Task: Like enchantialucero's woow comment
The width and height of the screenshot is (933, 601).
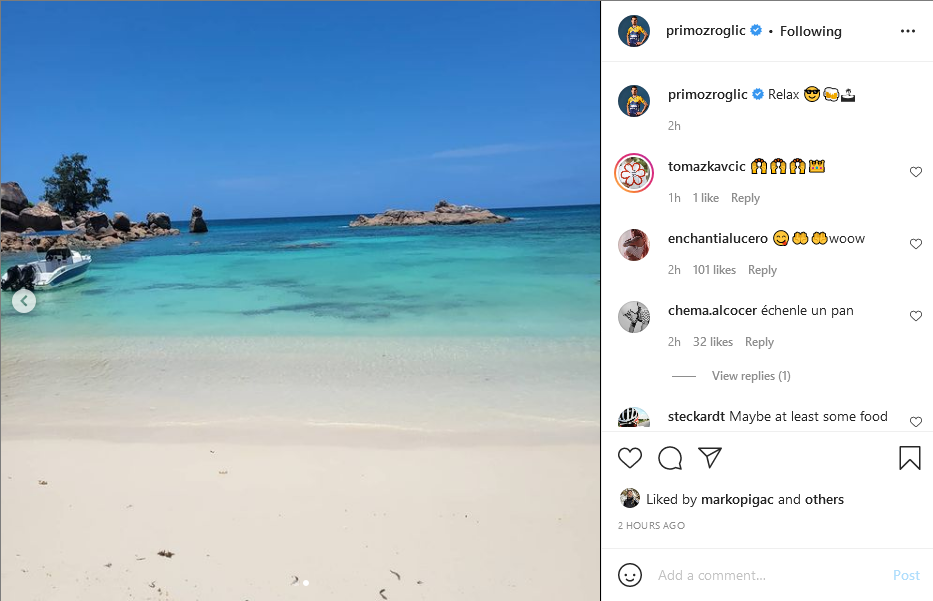Action: click(916, 243)
